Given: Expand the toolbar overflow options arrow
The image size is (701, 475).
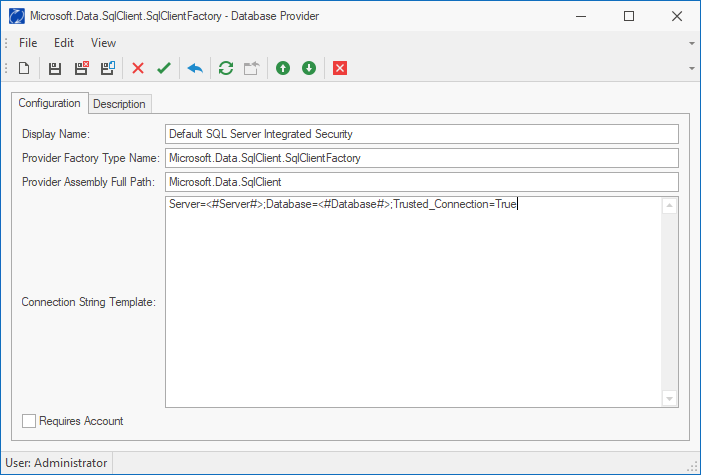Looking at the screenshot, I should (x=692, y=68).
